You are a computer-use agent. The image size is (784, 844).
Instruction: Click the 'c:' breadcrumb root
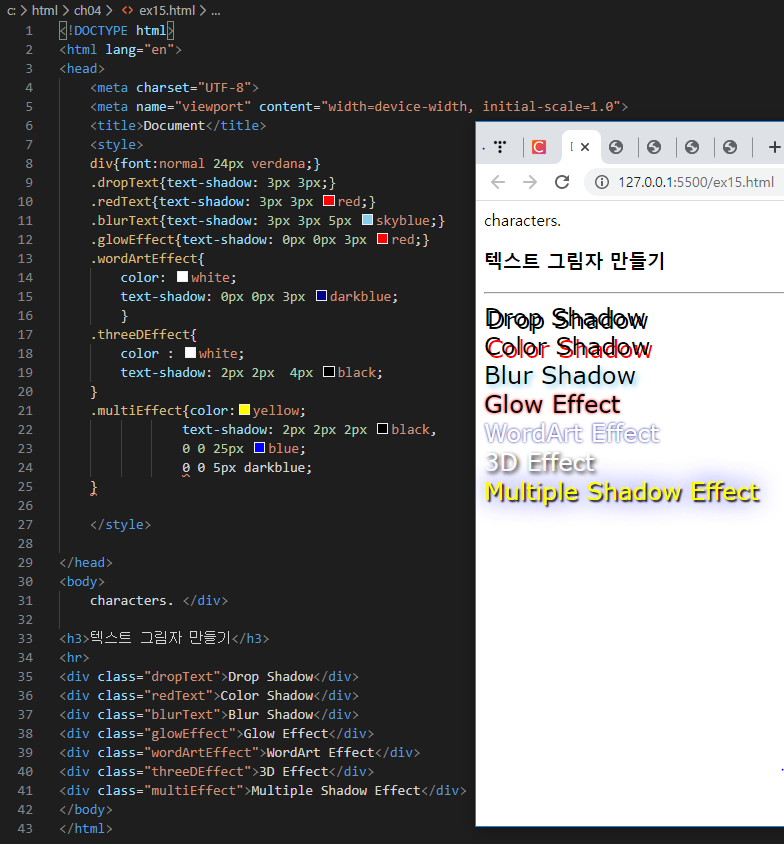[x=11, y=11]
